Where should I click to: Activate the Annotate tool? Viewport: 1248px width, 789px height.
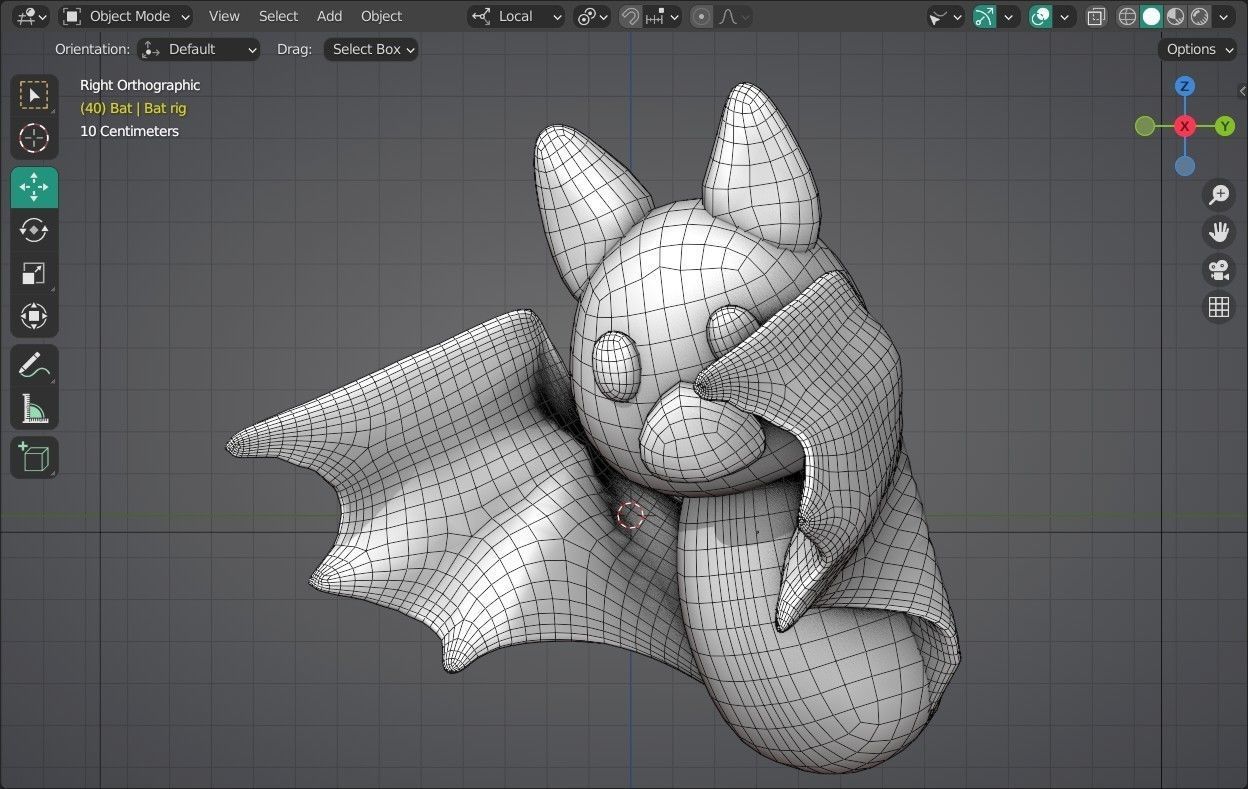tap(34, 365)
